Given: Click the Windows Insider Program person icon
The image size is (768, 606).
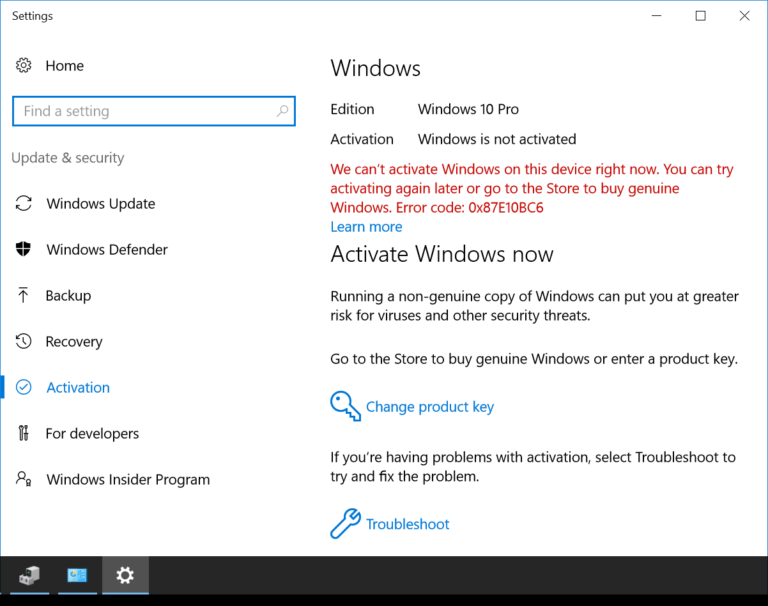Looking at the screenshot, I should (x=24, y=479).
